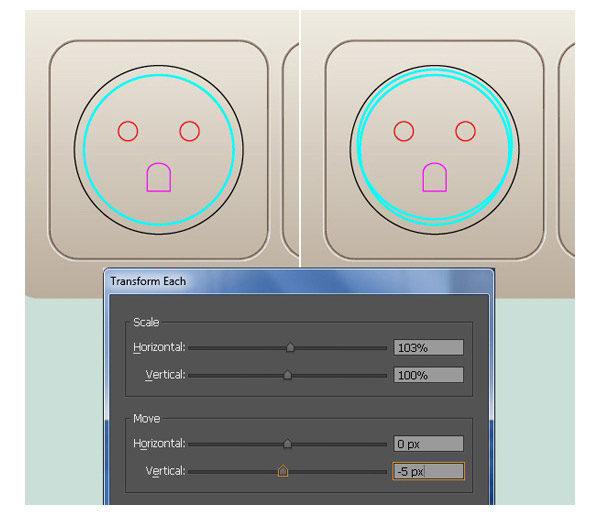Click the Scale Horizontal slider handle

tap(290, 347)
